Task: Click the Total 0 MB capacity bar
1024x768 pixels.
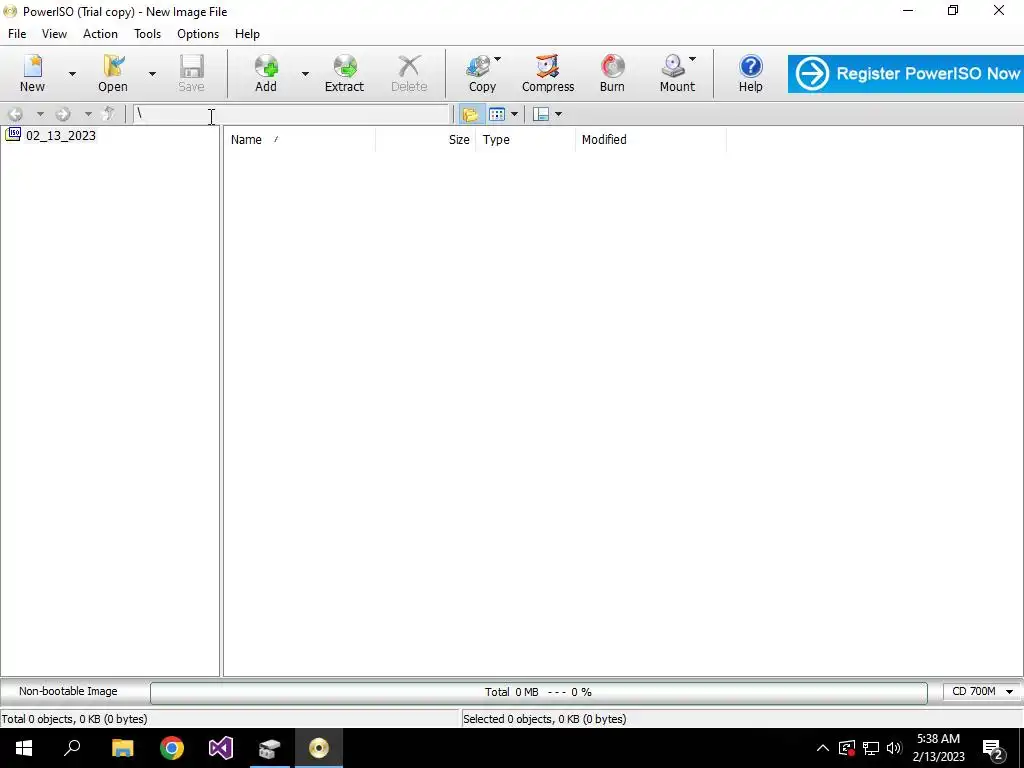Action: [539, 692]
